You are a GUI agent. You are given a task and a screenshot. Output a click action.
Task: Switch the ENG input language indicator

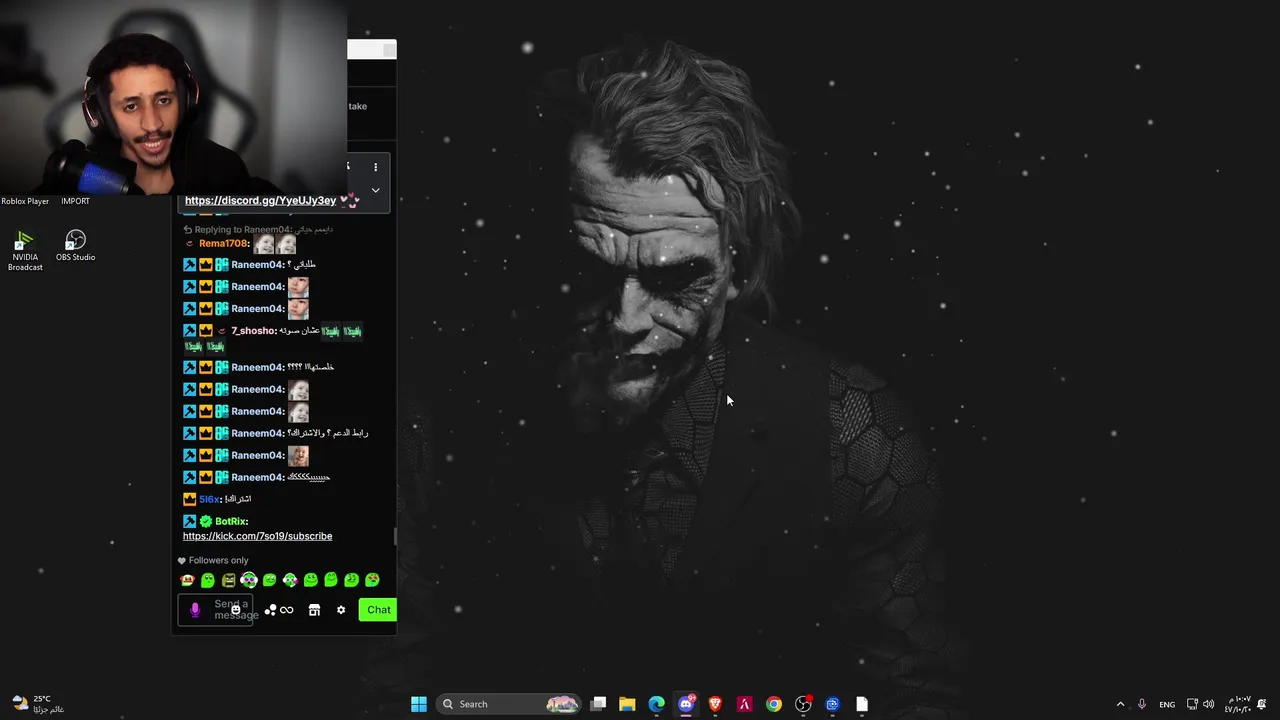1167,705
